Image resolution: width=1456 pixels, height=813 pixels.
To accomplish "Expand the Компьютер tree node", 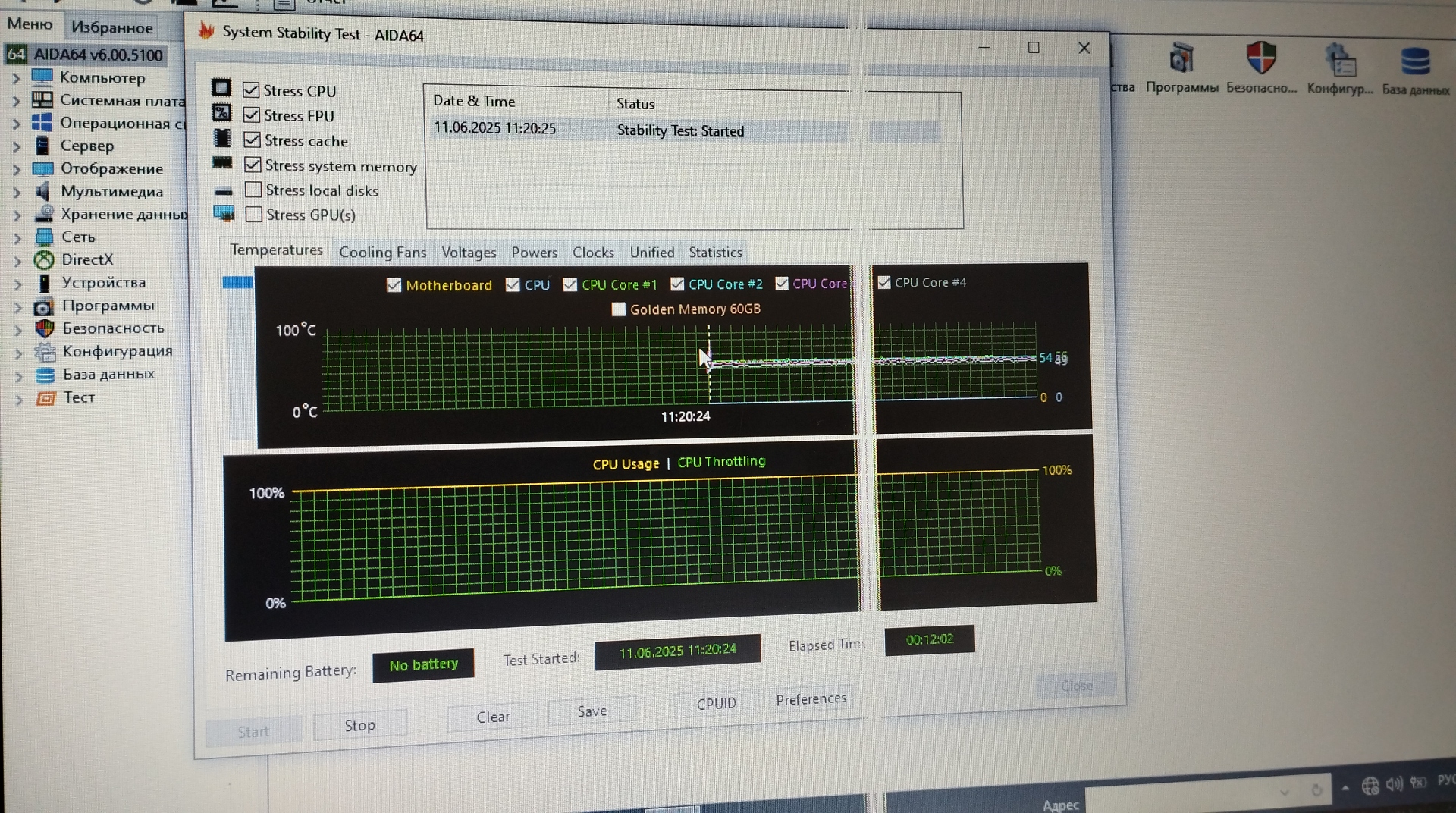I will coord(16,78).
